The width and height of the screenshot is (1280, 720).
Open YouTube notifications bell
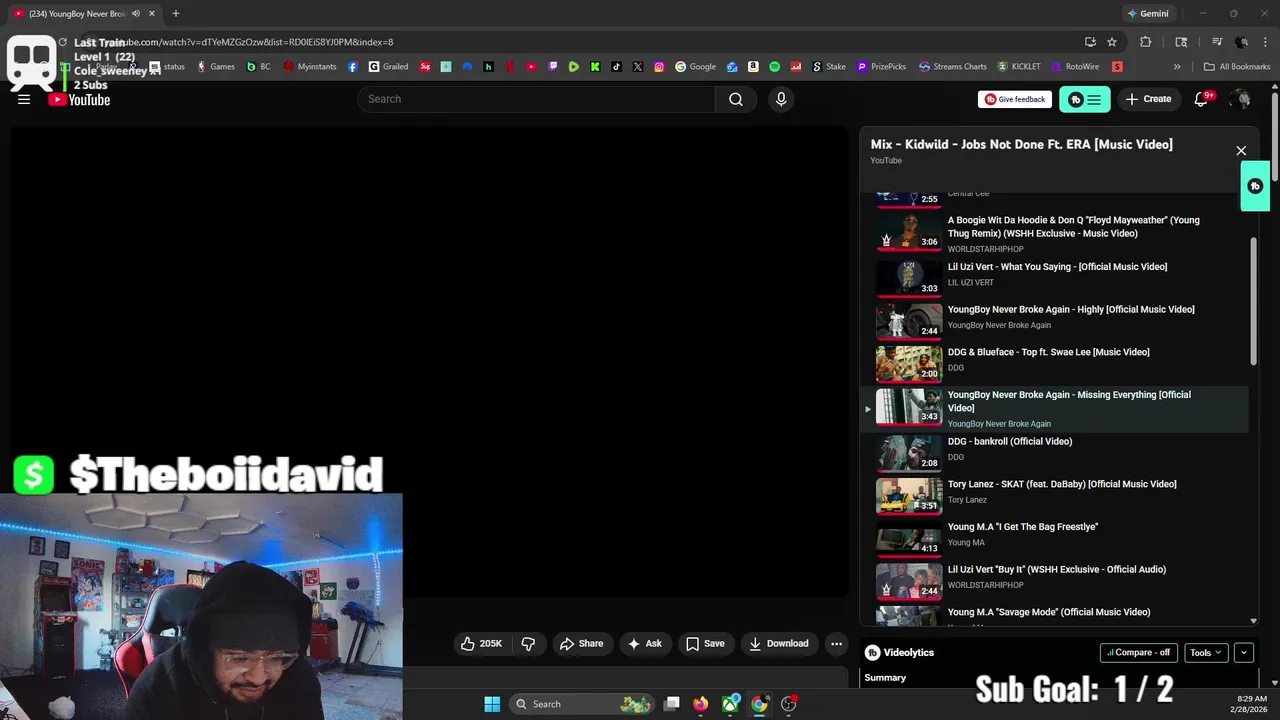1203,99
